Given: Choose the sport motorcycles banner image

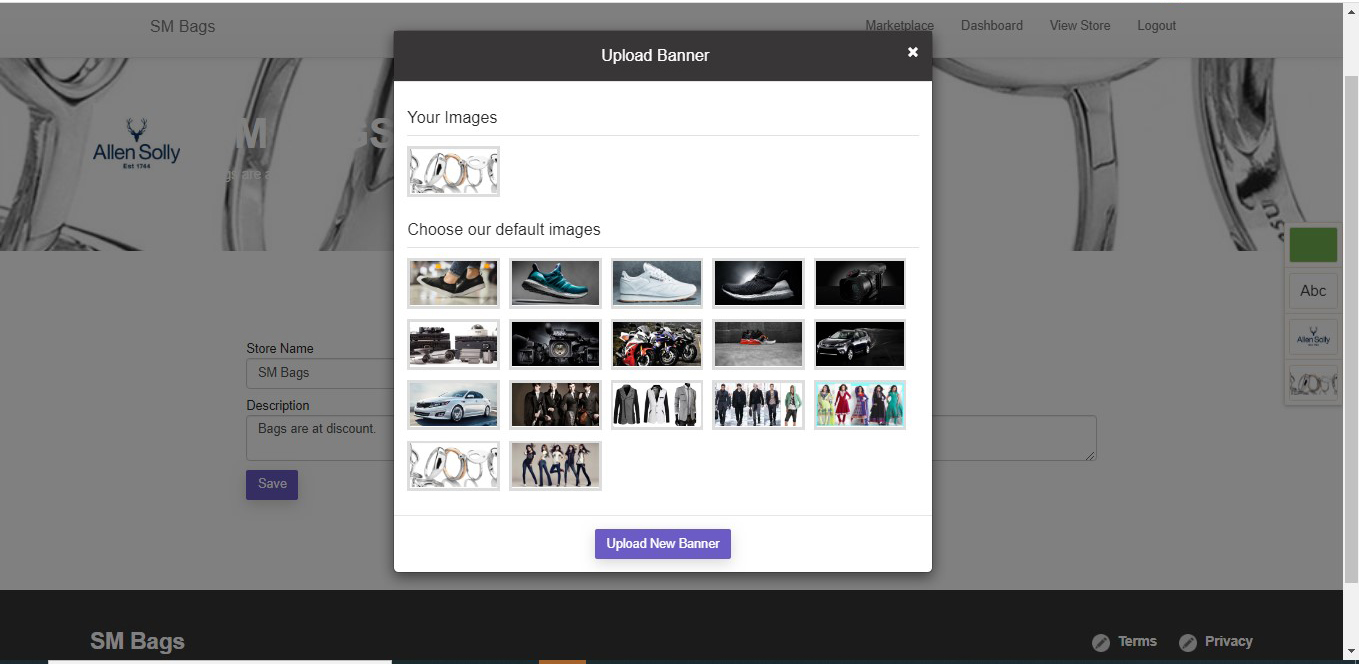Looking at the screenshot, I should pyautogui.click(x=657, y=344).
